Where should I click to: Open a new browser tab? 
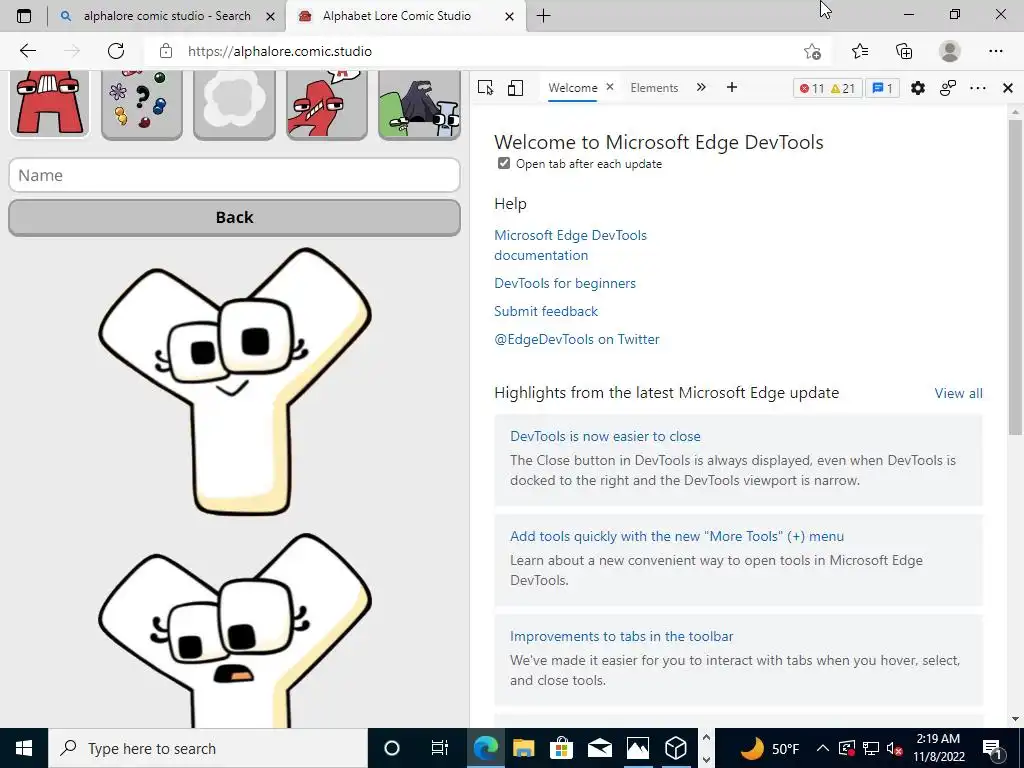[x=543, y=16]
